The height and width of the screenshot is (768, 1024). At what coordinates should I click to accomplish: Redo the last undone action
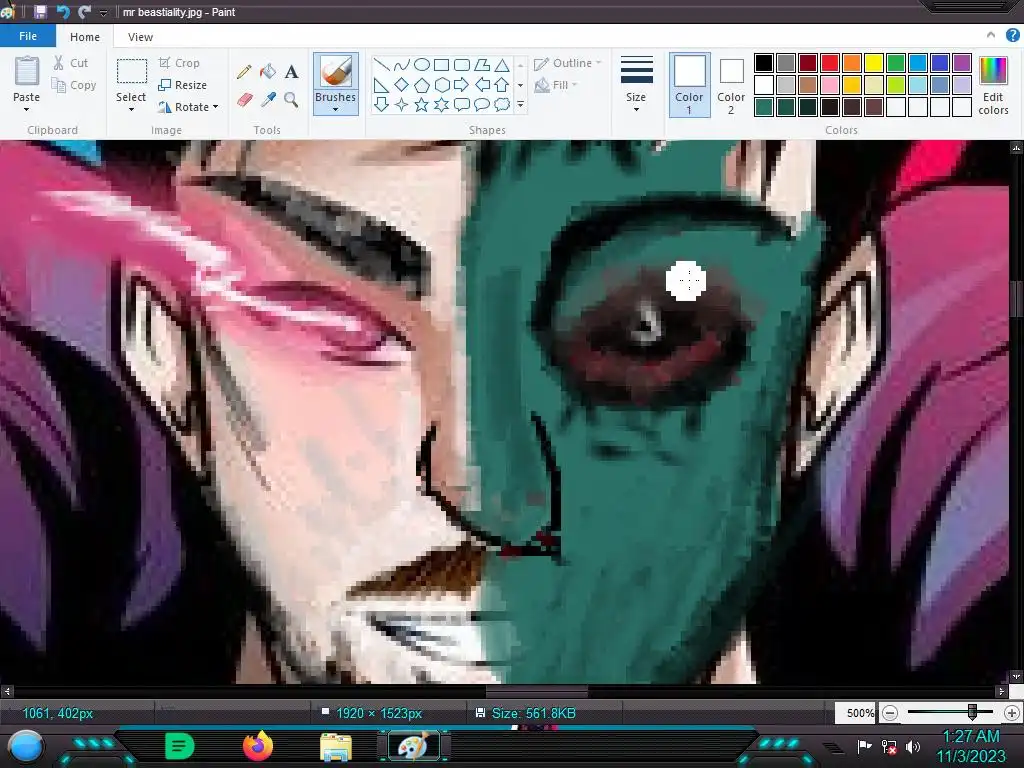click(84, 12)
